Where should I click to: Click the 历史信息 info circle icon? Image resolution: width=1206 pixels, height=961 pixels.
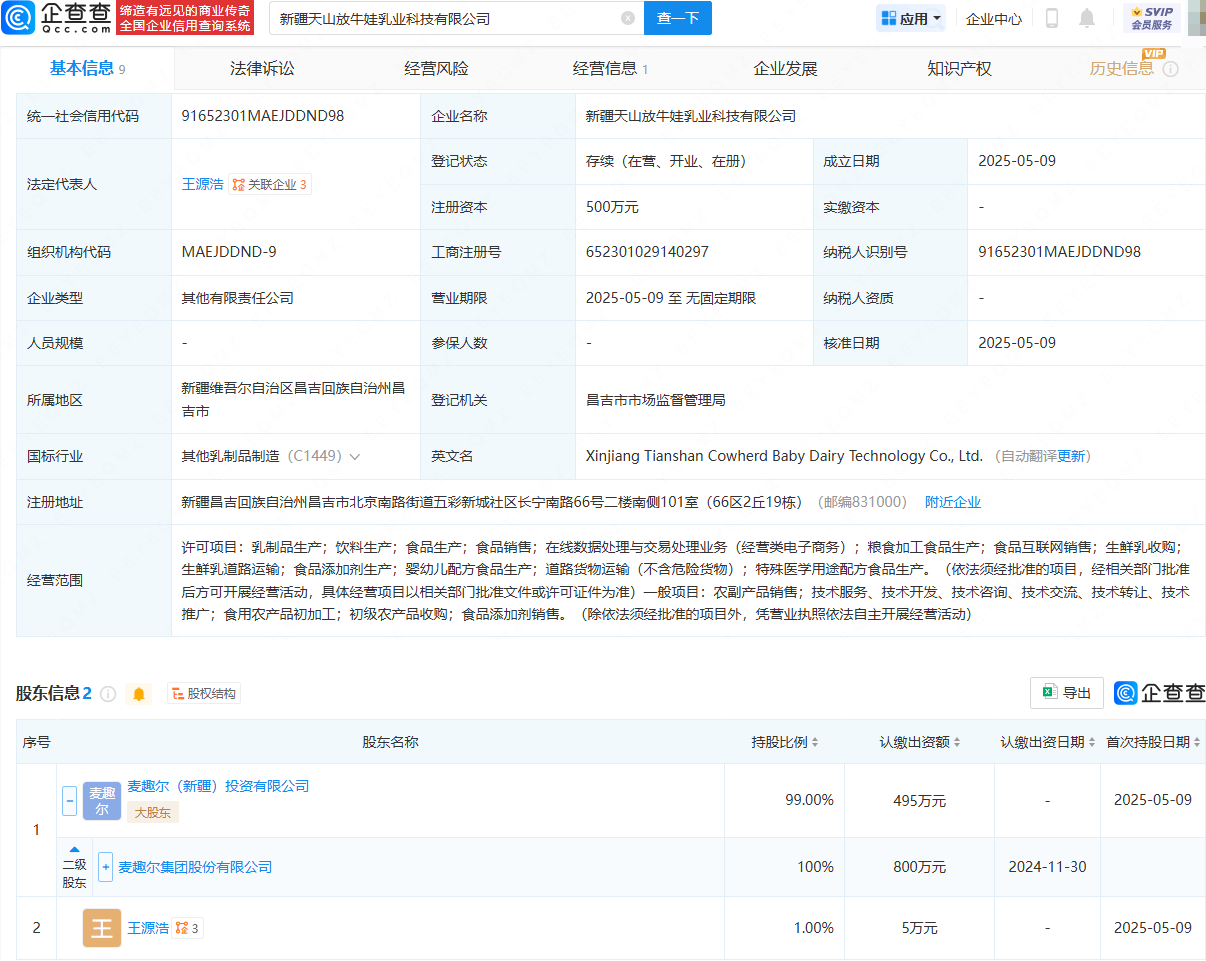(x=1170, y=69)
